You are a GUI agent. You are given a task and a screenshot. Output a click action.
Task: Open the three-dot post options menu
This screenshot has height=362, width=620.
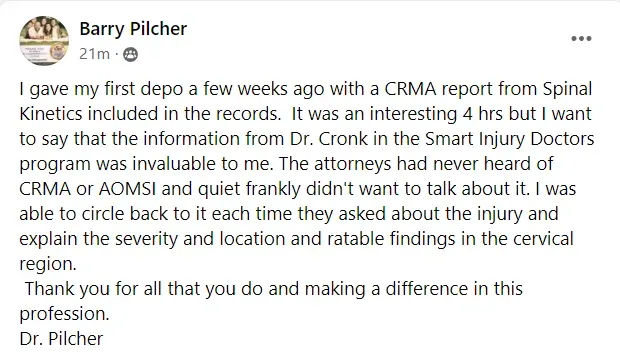[x=581, y=38]
